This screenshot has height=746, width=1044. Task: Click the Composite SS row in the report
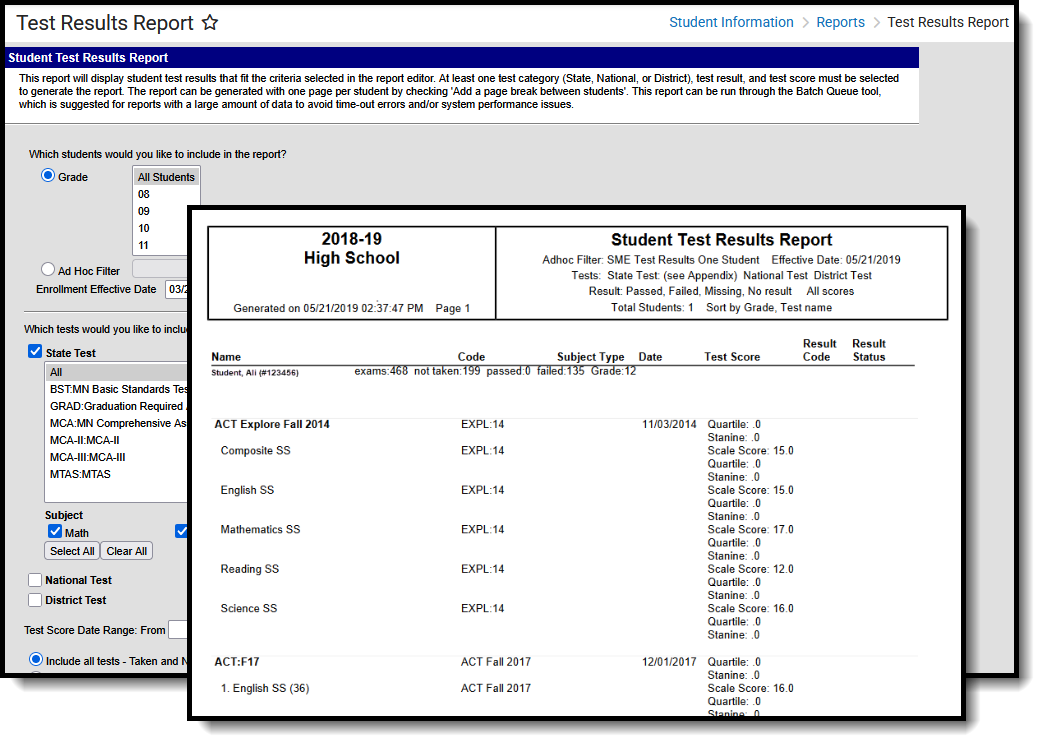(x=256, y=451)
